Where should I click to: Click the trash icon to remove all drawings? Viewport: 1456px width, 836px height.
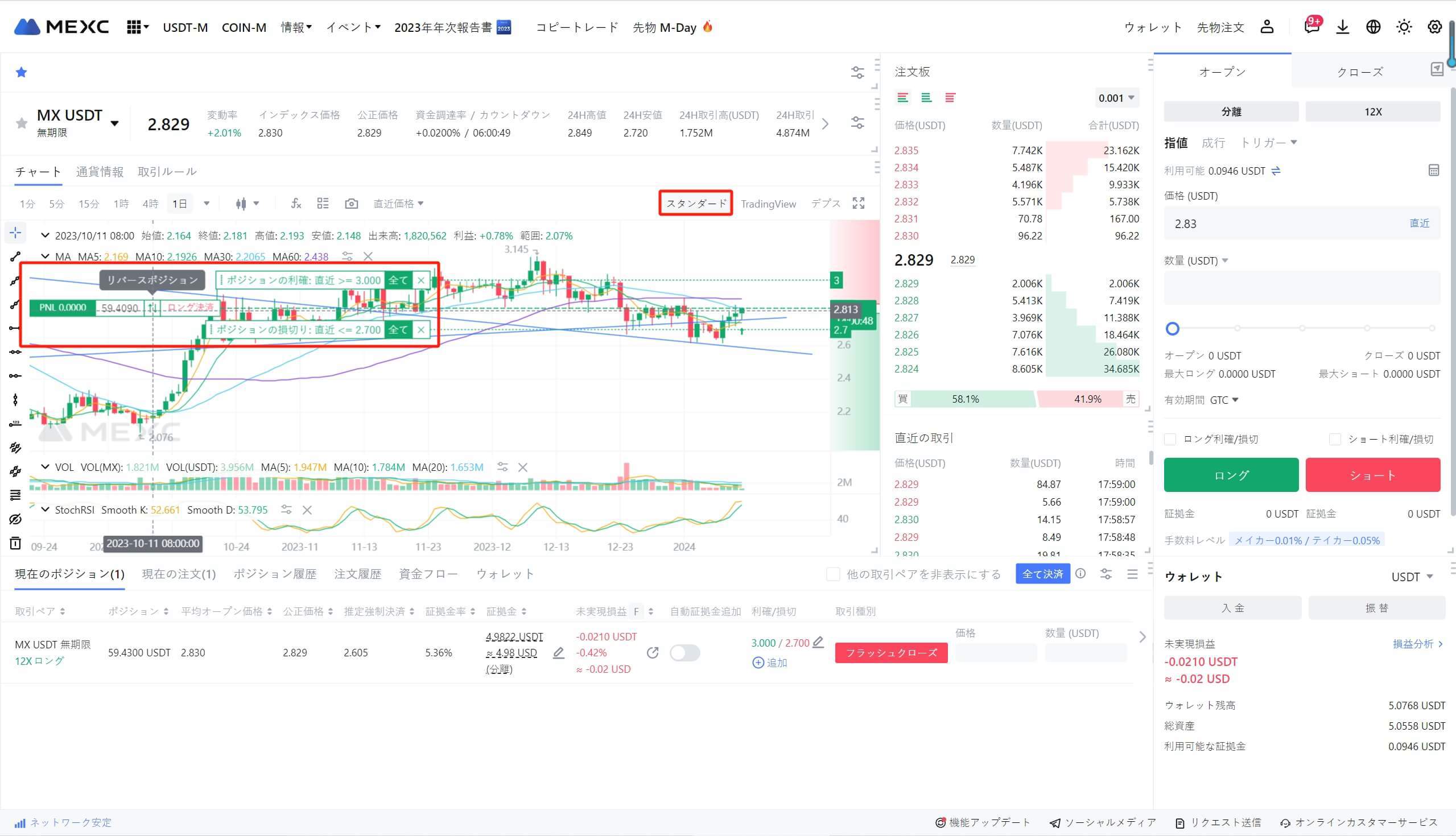(x=15, y=543)
